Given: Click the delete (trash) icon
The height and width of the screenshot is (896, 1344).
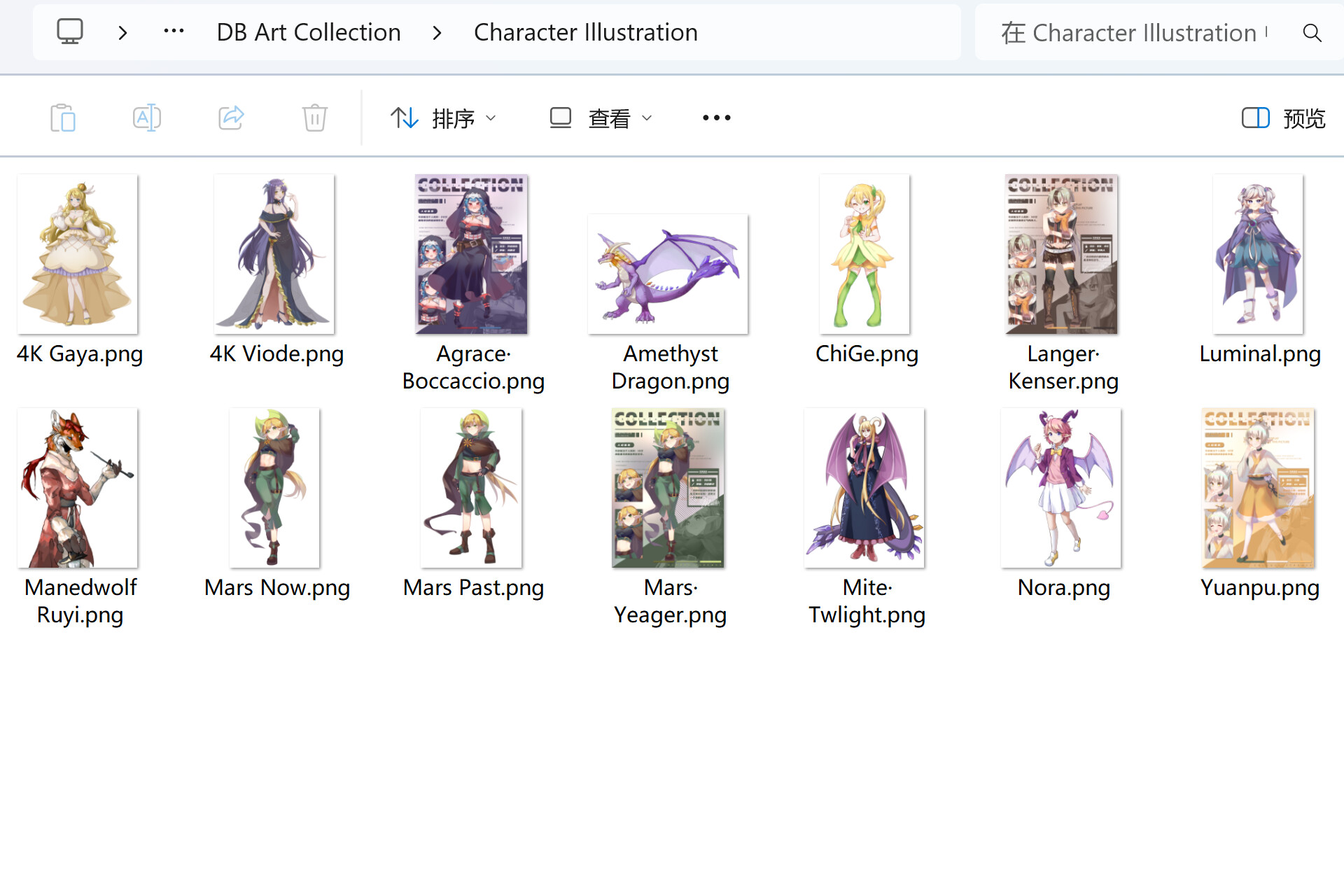Looking at the screenshot, I should (x=314, y=118).
